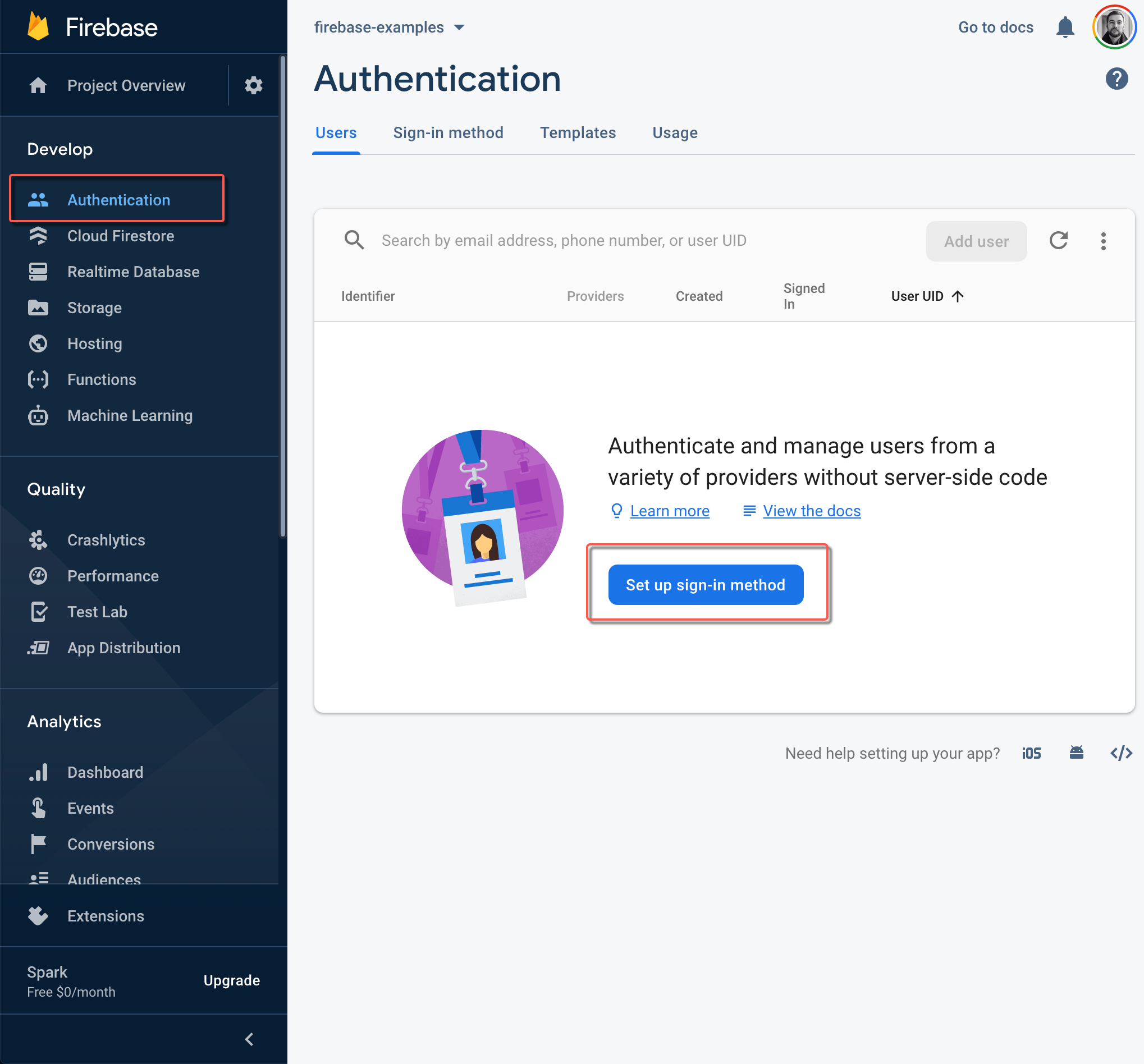
Task: Open Machine Learning in the sidebar
Action: tap(130, 415)
